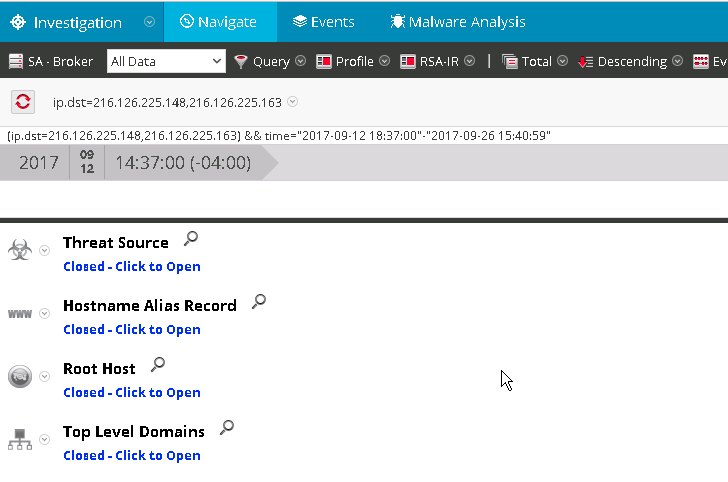Image resolution: width=728 pixels, height=482 pixels.
Task: Click the 2017 year segment in timeline
Action: [39, 162]
